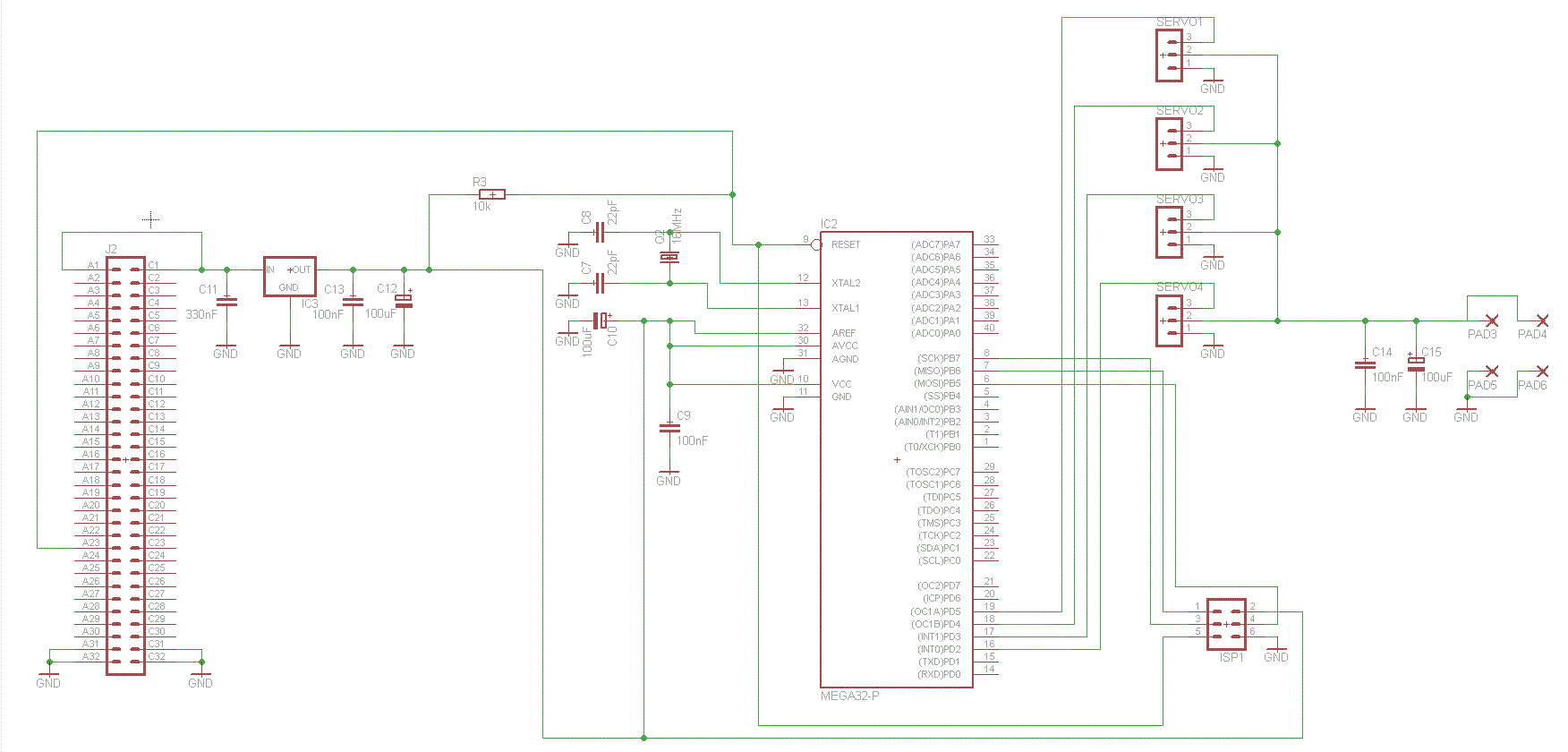Click the AREF pin label
Screen dimensions: 1568x752
(844, 333)
